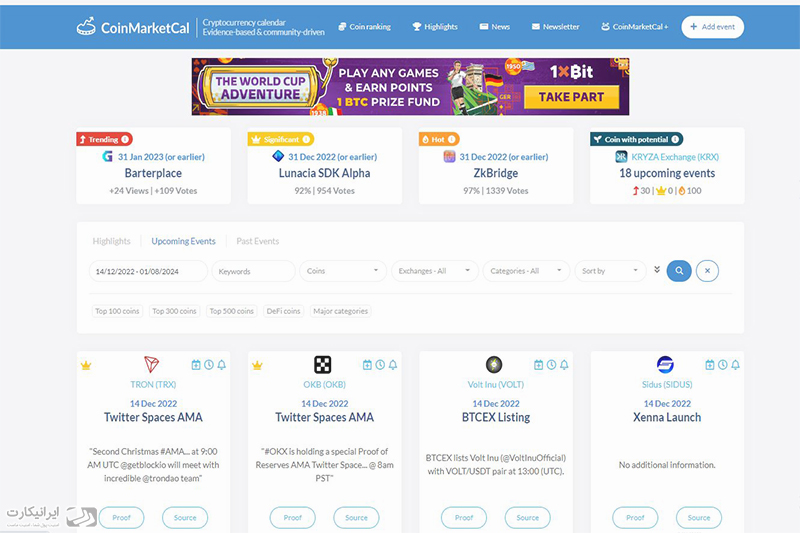
Task: Click Proof button on TRON card
Action: (x=121, y=518)
